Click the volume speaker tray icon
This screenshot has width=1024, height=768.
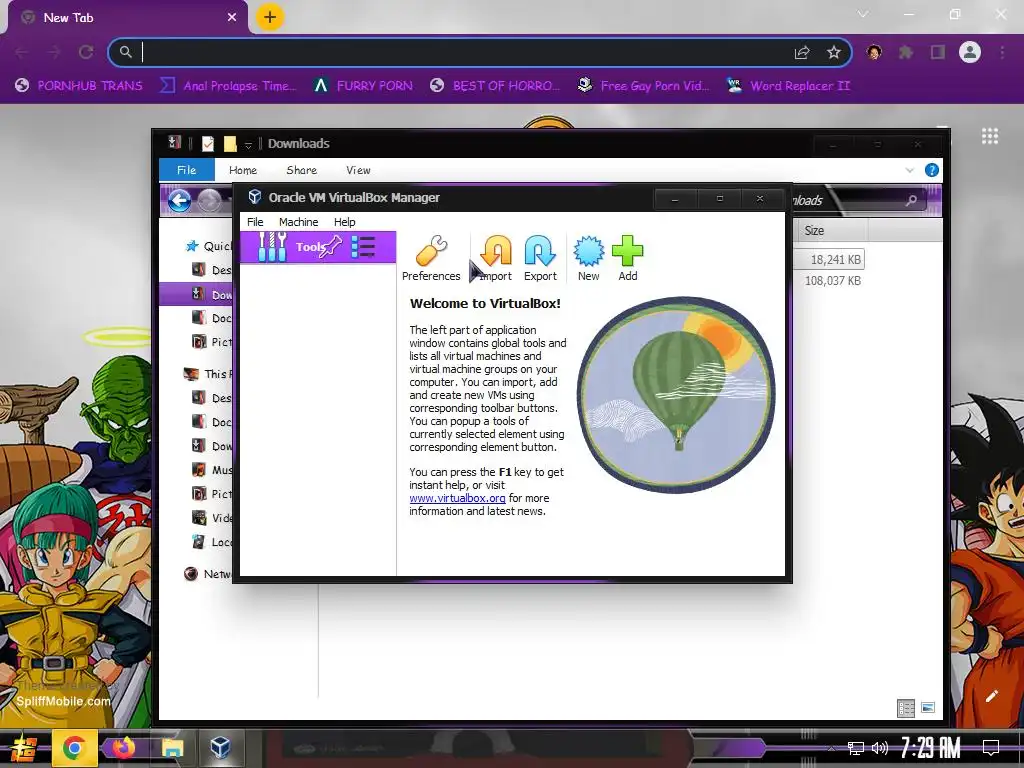pyautogui.click(x=880, y=748)
